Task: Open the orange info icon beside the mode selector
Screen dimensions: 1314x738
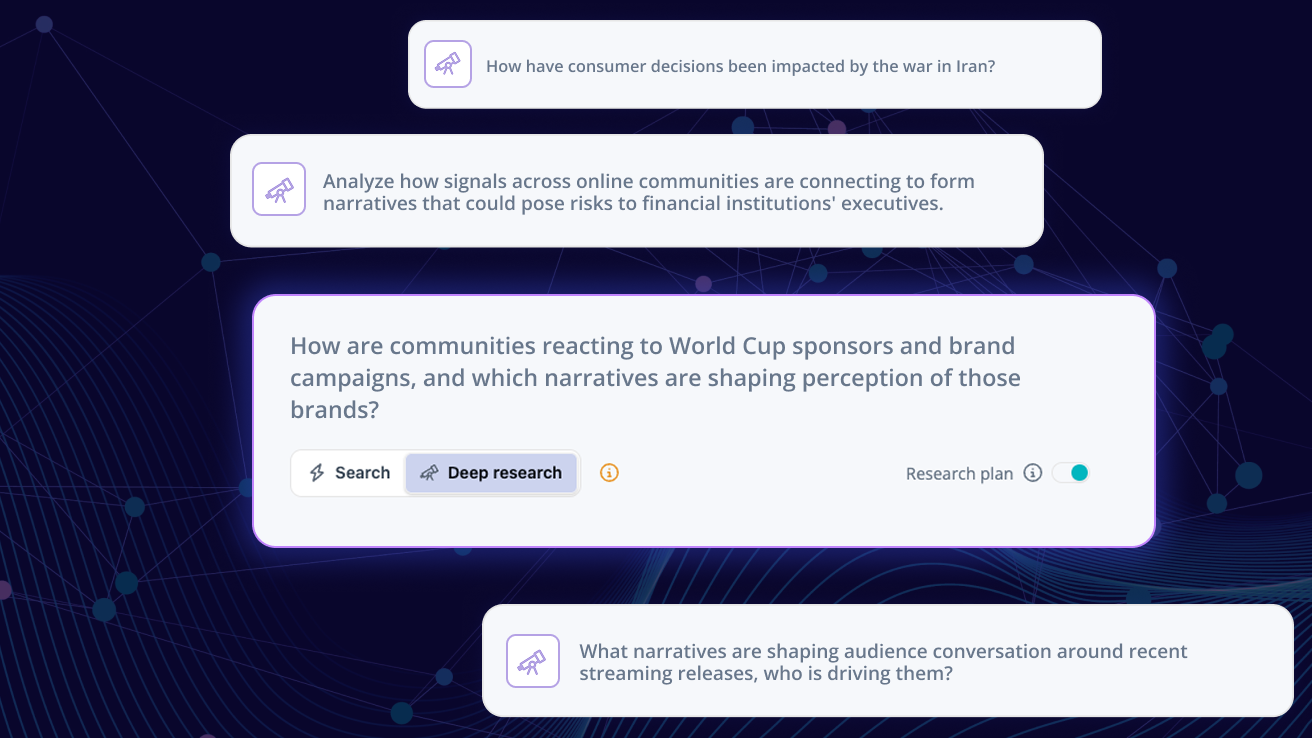Action: point(608,472)
